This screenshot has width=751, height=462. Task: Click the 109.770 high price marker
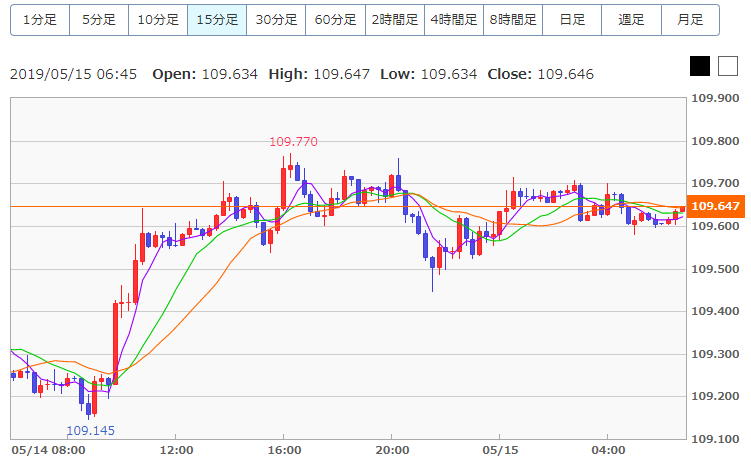click(293, 142)
